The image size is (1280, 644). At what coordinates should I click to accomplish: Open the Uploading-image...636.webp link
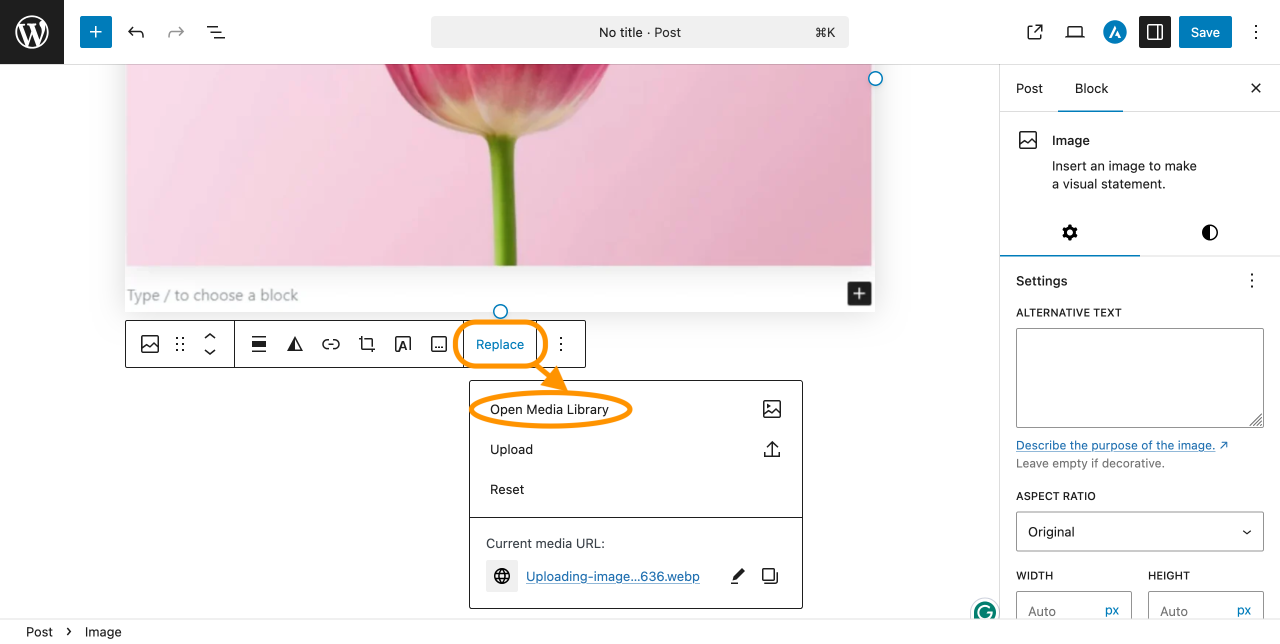tap(613, 576)
